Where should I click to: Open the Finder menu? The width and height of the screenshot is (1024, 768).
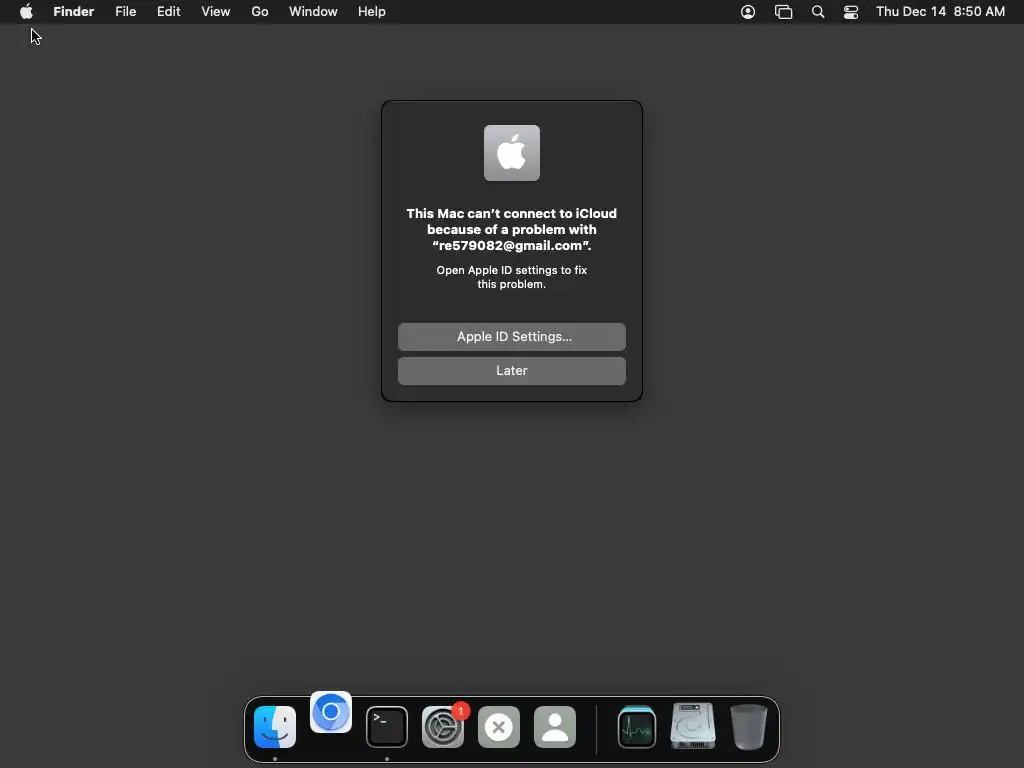click(74, 12)
